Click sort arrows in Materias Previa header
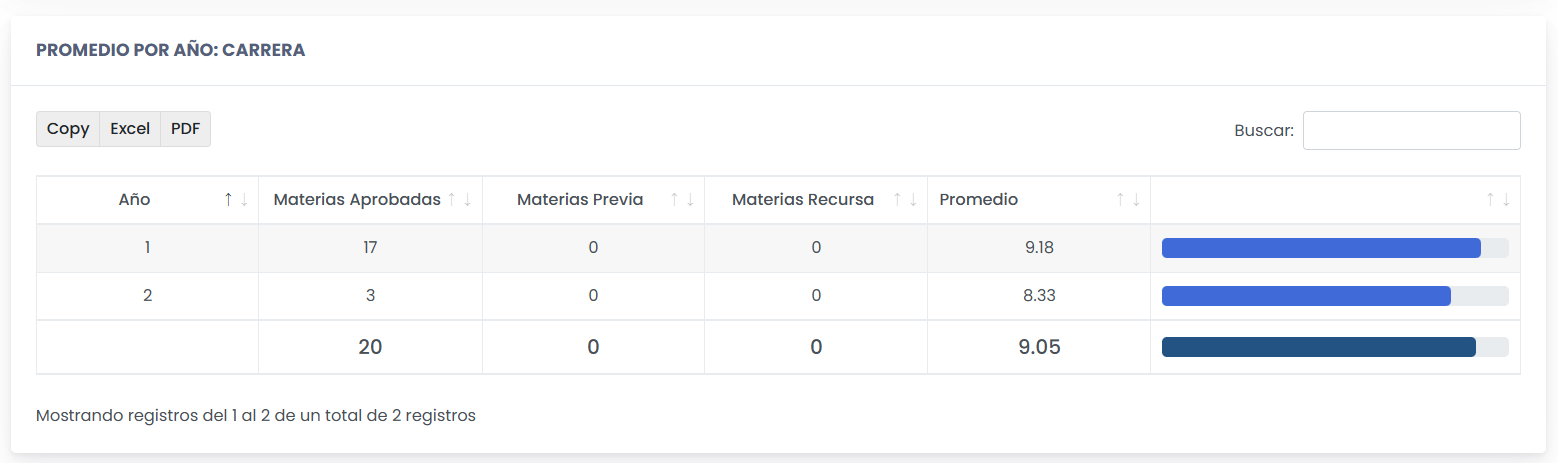This screenshot has width=1558, height=463. click(x=682, y=200)
